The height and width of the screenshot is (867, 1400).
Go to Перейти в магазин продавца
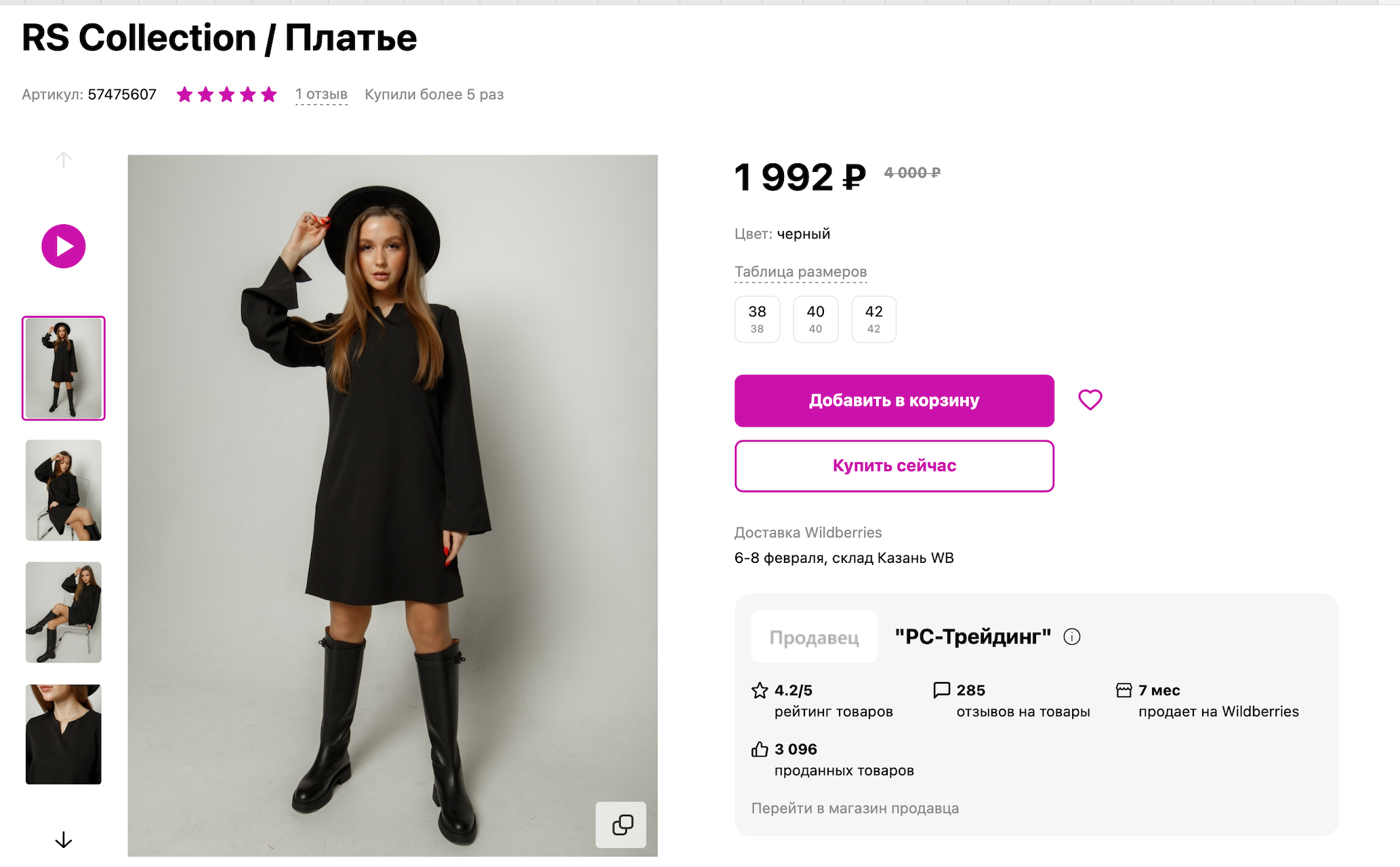point(855,808)
